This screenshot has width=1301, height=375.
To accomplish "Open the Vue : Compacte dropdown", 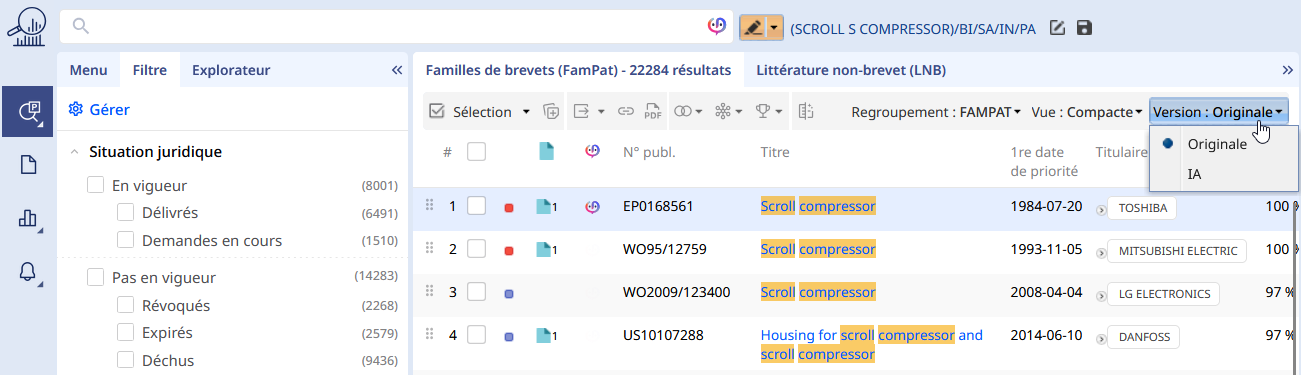I will pos(1087,112).
